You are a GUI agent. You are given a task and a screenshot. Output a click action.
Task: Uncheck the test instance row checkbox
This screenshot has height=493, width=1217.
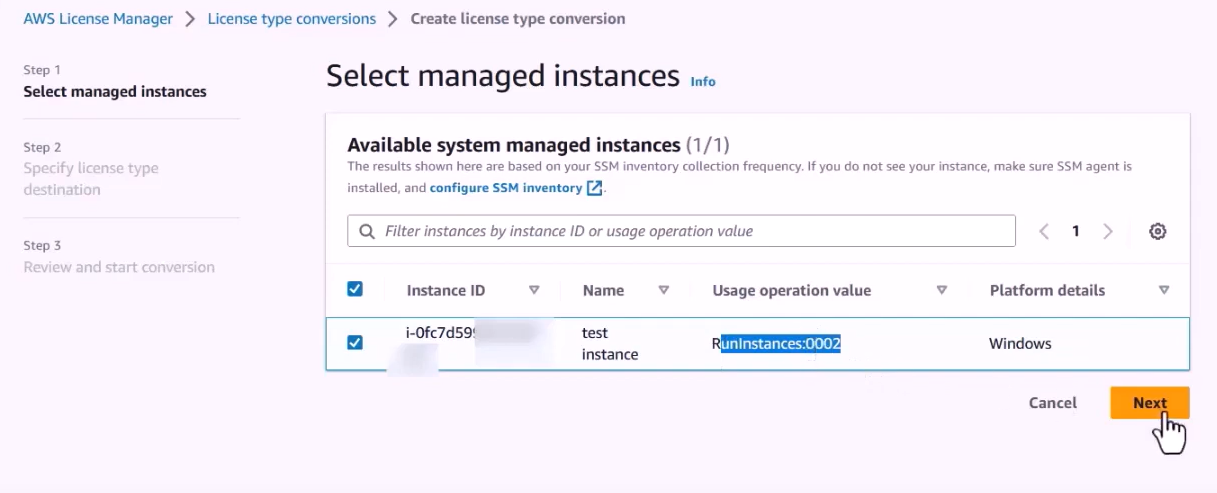[x=355, y=343]
